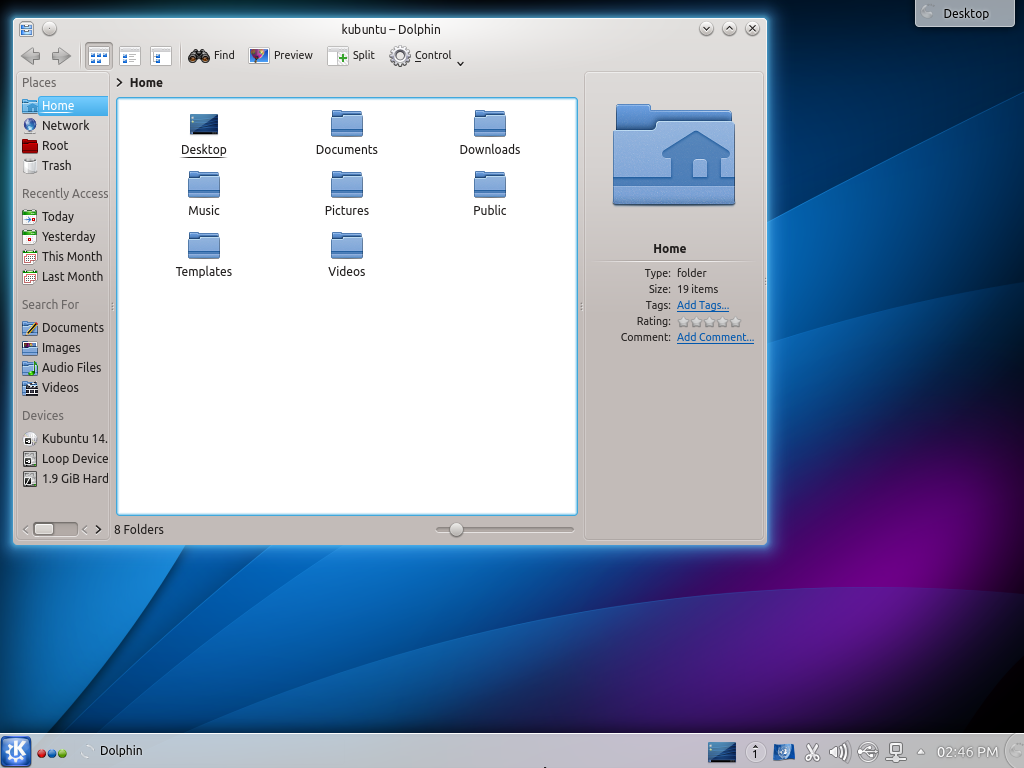
Task: Open Find with the binoculars button
Action: [x=211, y=56]
